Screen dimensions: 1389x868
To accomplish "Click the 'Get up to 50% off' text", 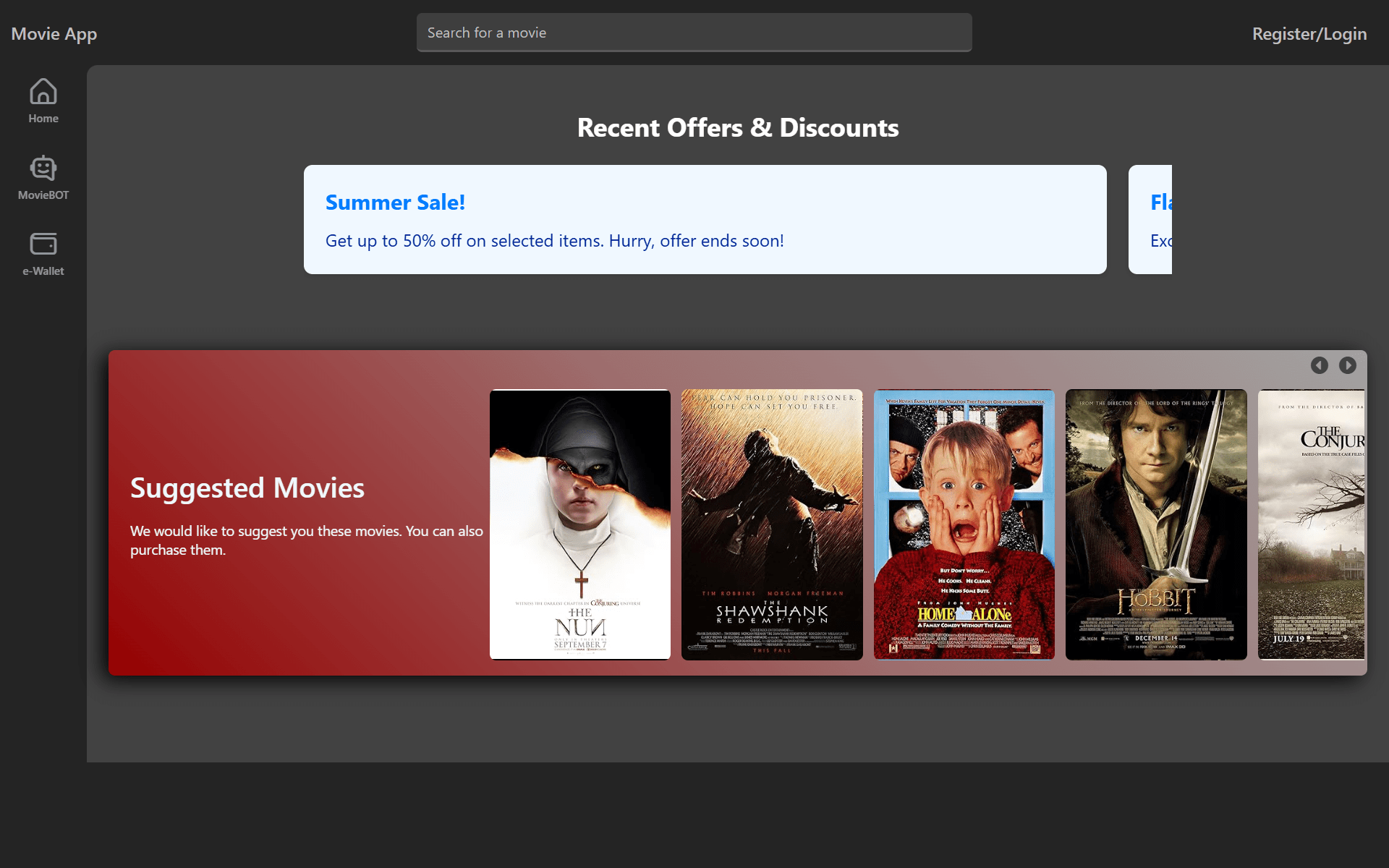I will pos(554,241).
